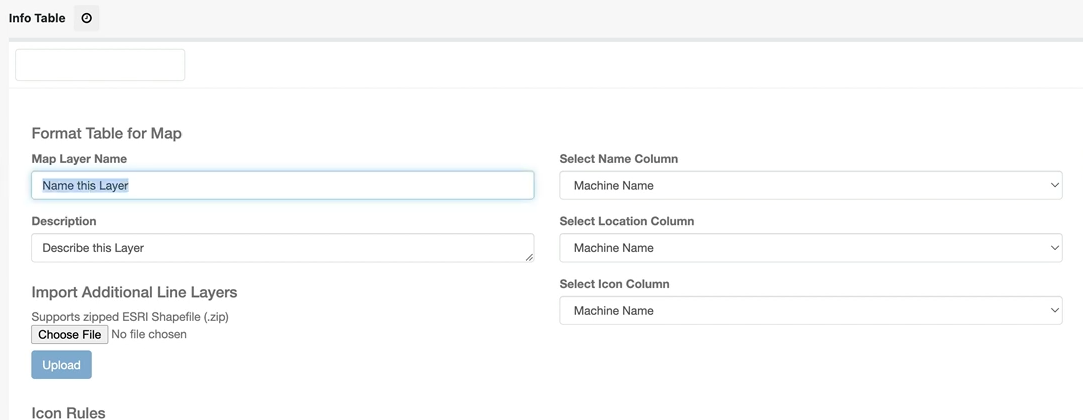
Task: Click the Import Additional Line Layers heading
Action: [134, 292]
